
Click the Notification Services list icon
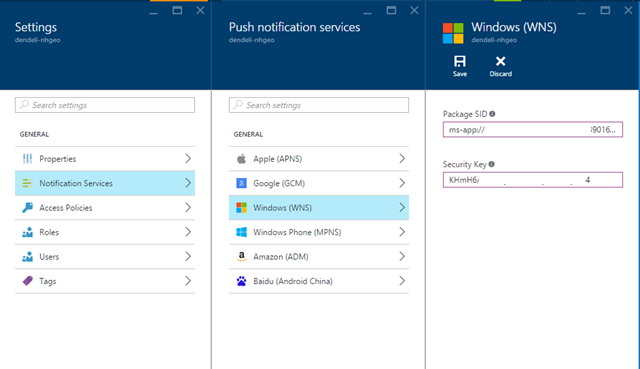pyautogui.click(x=27, y=183)
